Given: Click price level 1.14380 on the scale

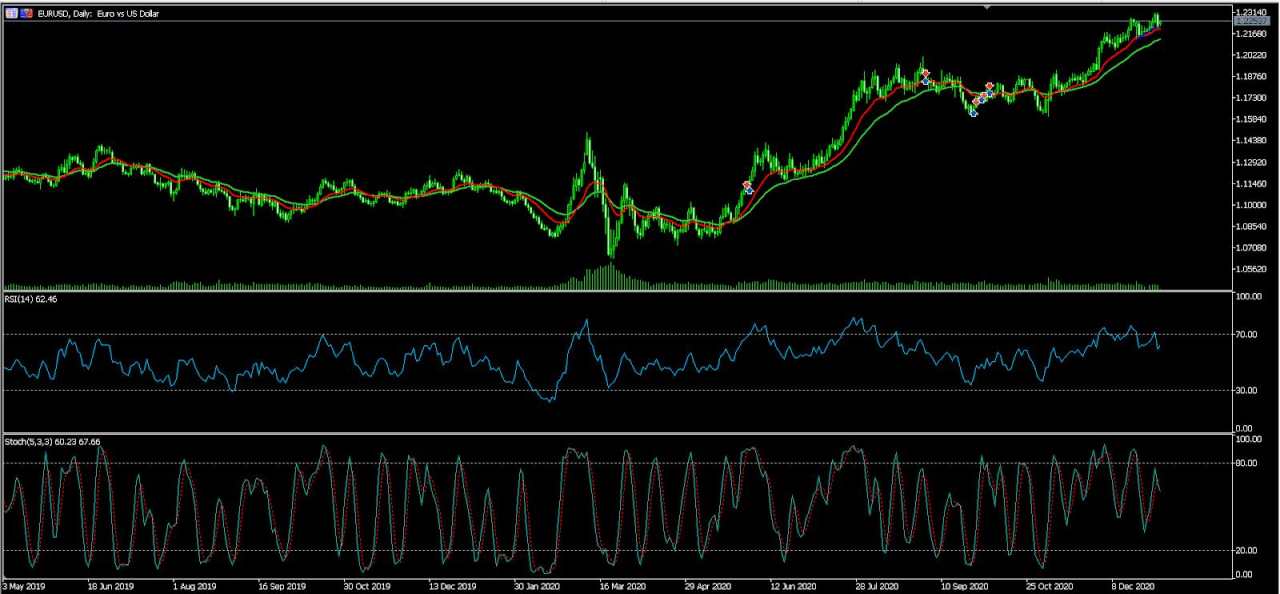Looking at the screenshot, I should (1250, 140).
